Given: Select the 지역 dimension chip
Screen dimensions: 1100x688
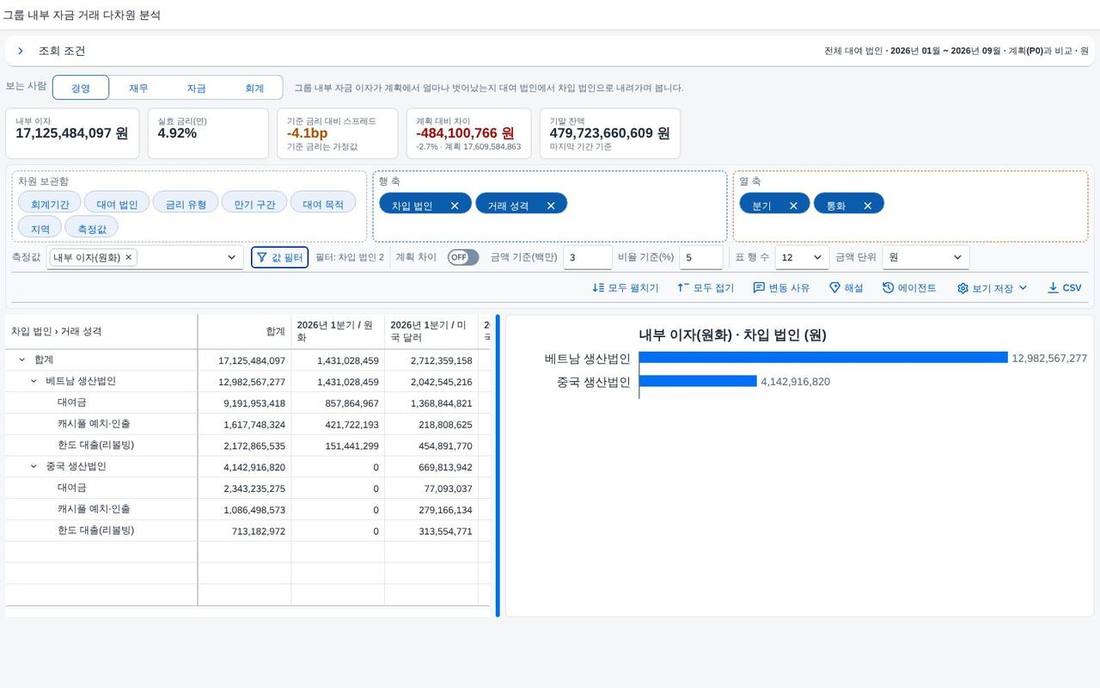Looking at the screenshot, I should tap(40, 229).
